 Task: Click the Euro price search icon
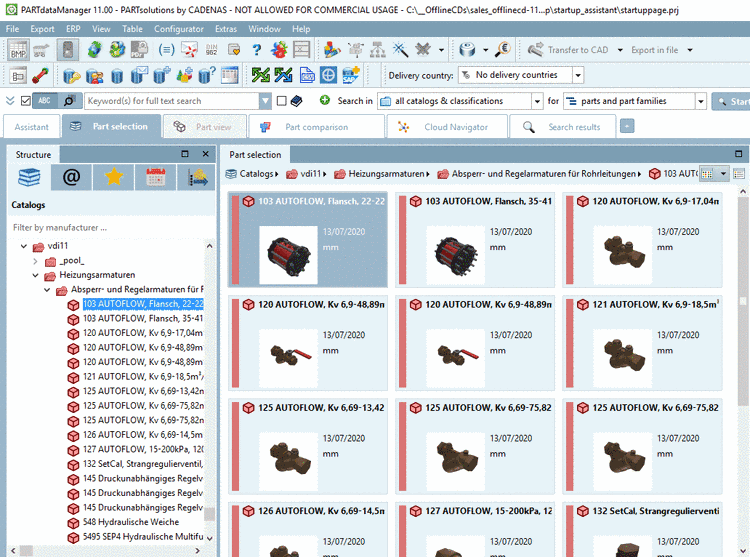pyautogui.click(x=503, y=49)
